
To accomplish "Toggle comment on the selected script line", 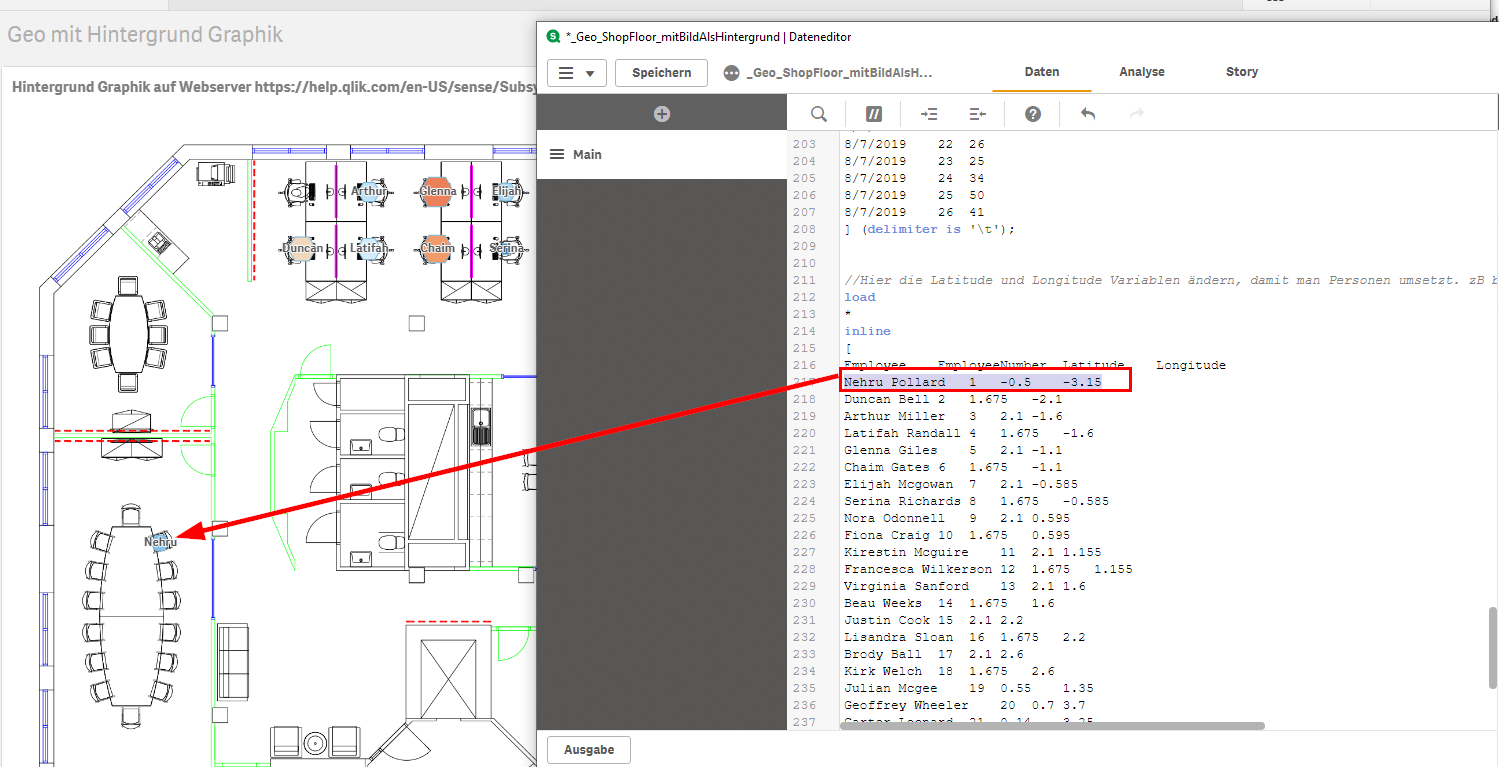I will pos(873,114).
